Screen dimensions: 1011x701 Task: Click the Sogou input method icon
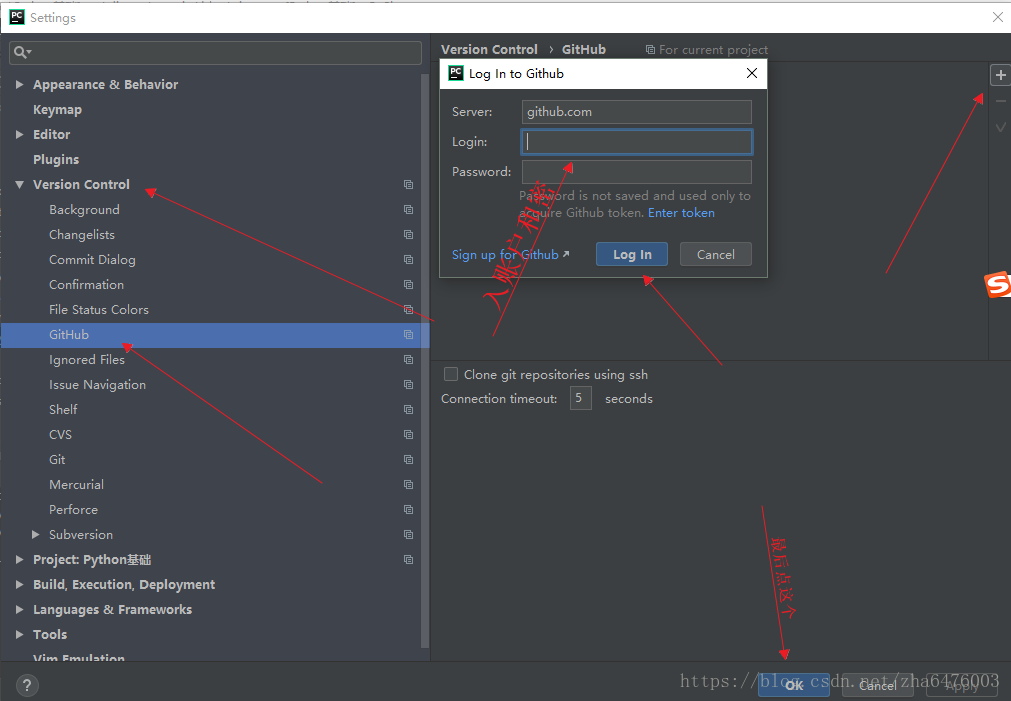(x=997, y=284)
